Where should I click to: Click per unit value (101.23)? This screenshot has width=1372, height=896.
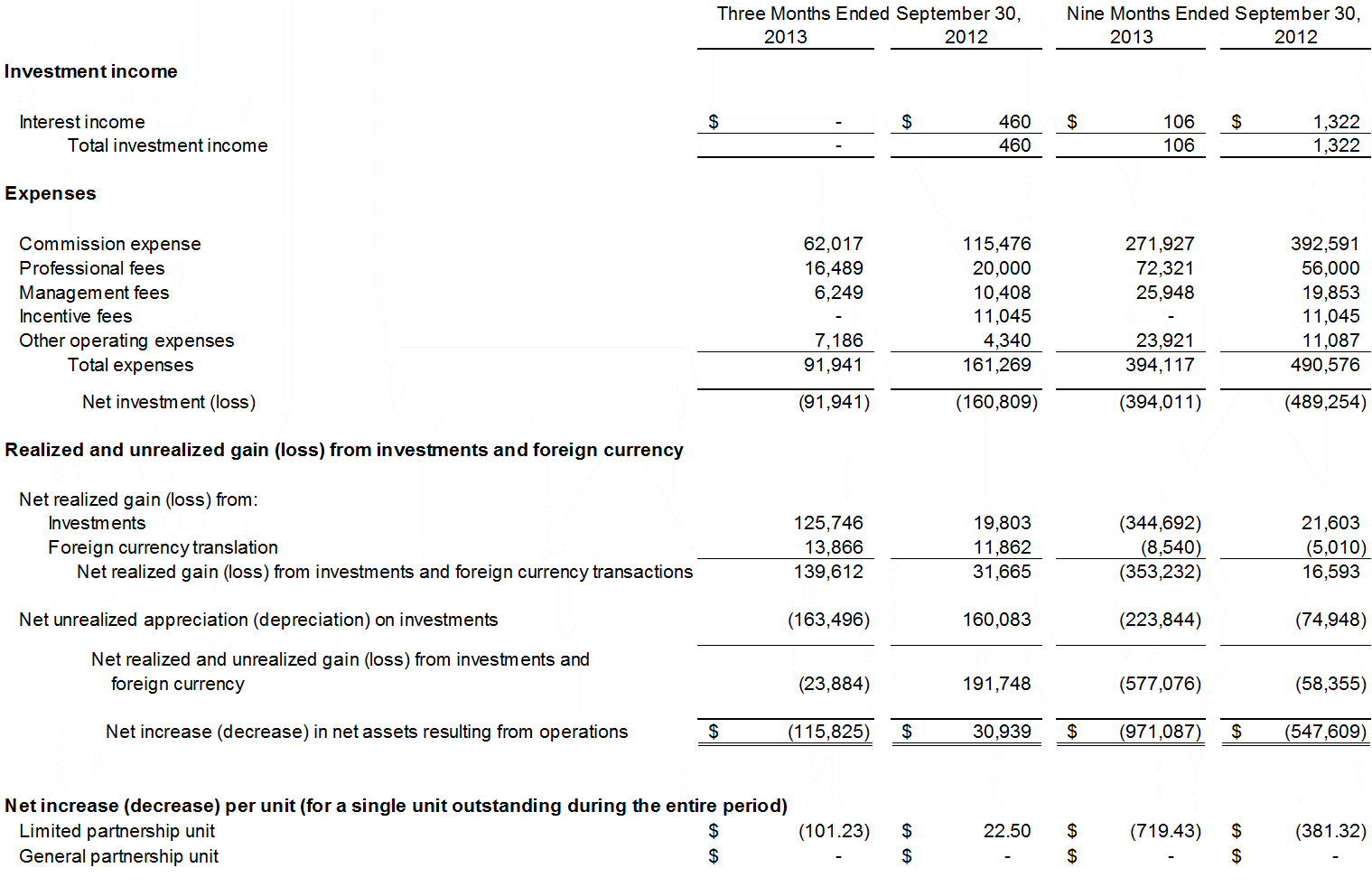click(835, 831)
